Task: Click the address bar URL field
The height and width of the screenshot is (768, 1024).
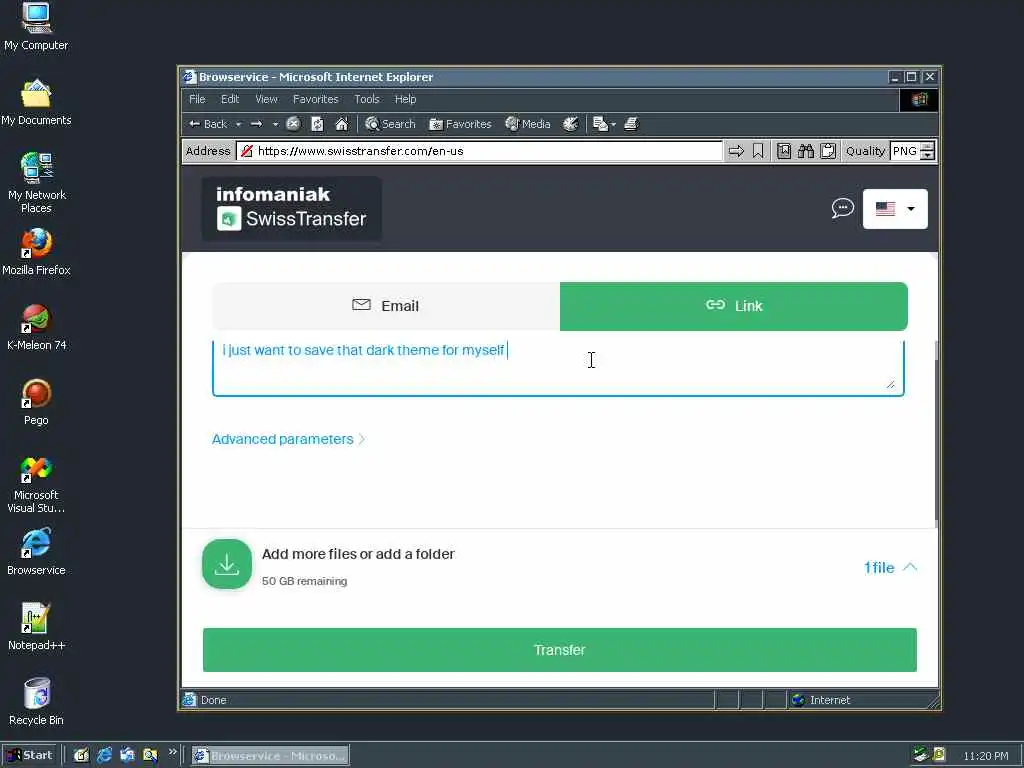Action: (x=480, y=152)
